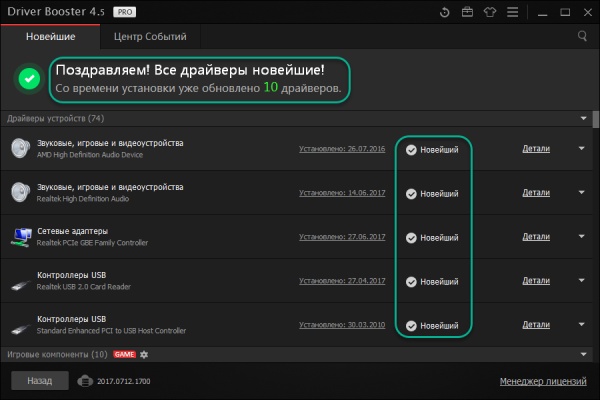This screenshot has width=600, height=400.
Task: Open the toolbox briefcase icon
Action: pyautogui.click(x=467, y=12)
